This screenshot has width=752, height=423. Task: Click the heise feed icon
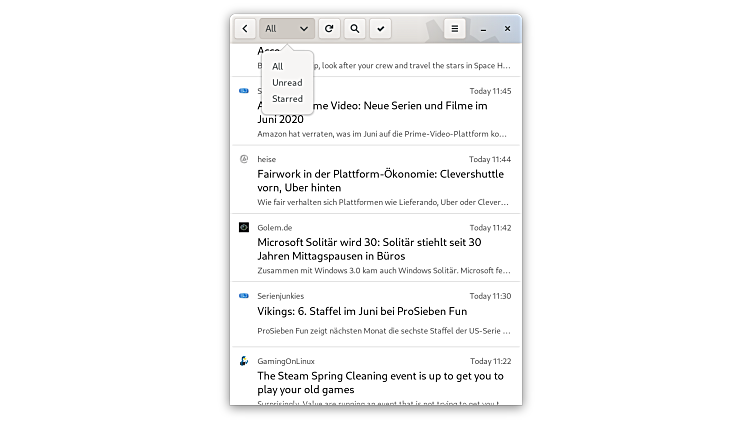point(244,159)
